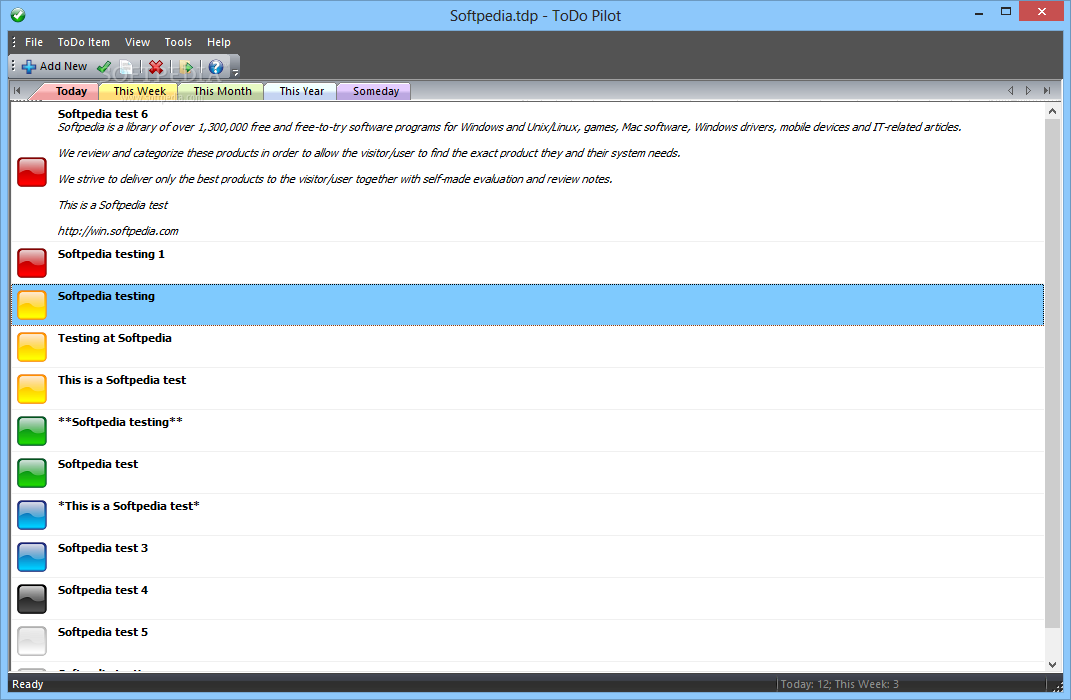Click blue icon of Softpedia test 3
The height and width of the screenshot is (700, 1071).
tap(31, 557)
